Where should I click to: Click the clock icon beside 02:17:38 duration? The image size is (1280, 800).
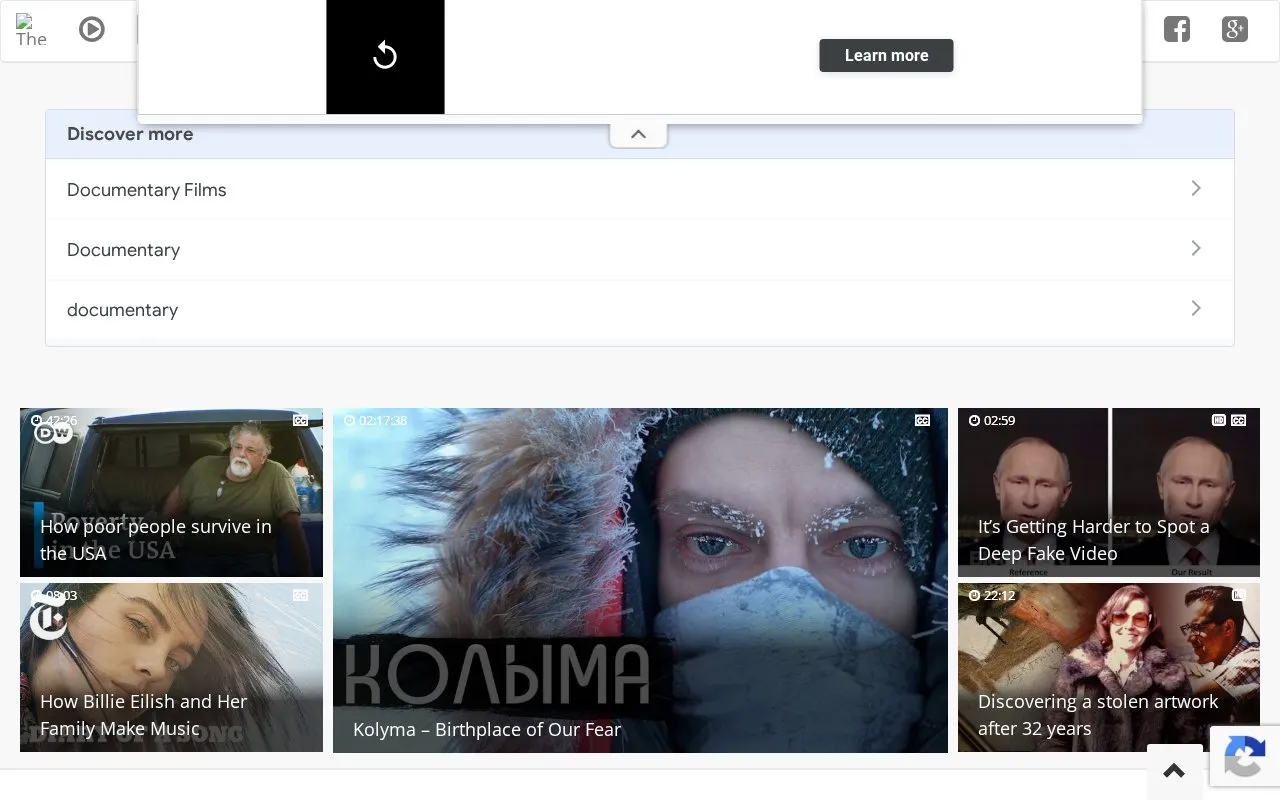[349, 421]
